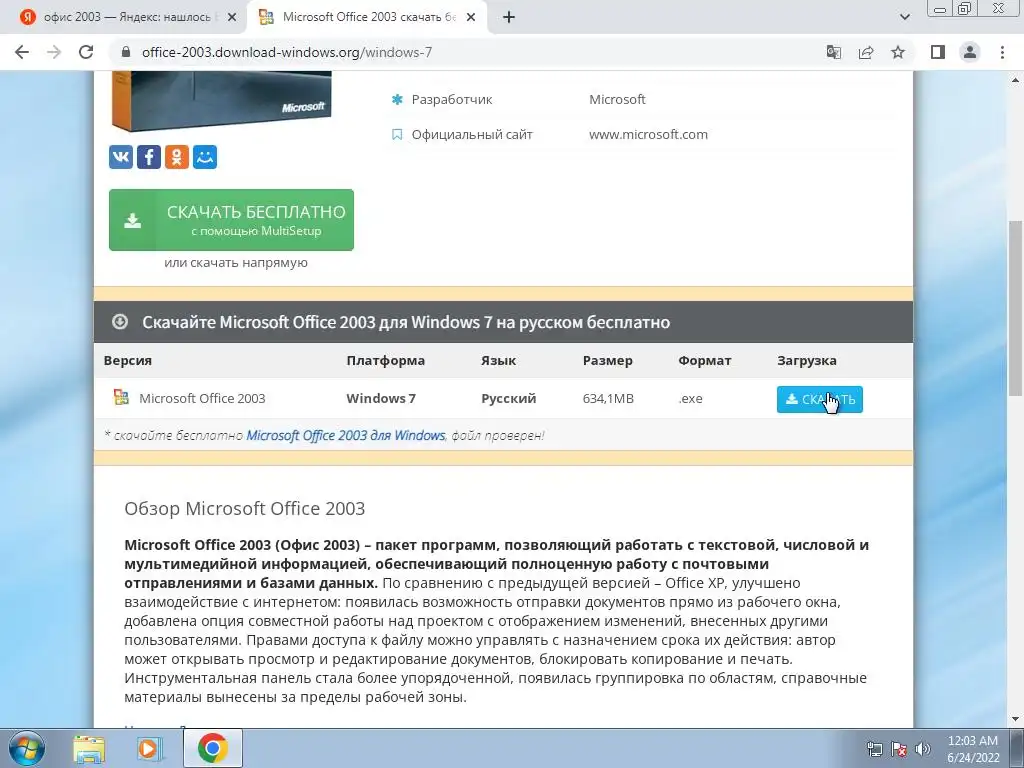Open the Chrome side panel

click(938, 52)
